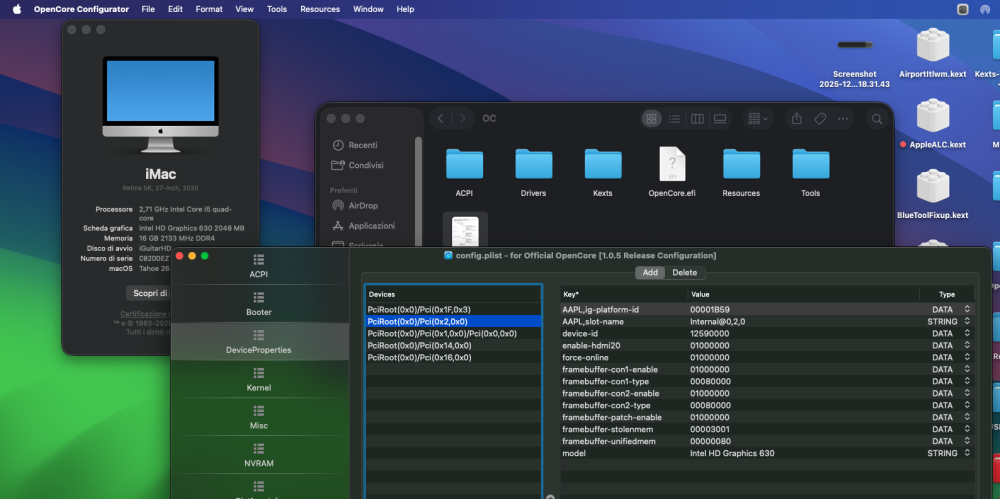Click the Add segment button
1000x499 pixels.
point(650,272)
